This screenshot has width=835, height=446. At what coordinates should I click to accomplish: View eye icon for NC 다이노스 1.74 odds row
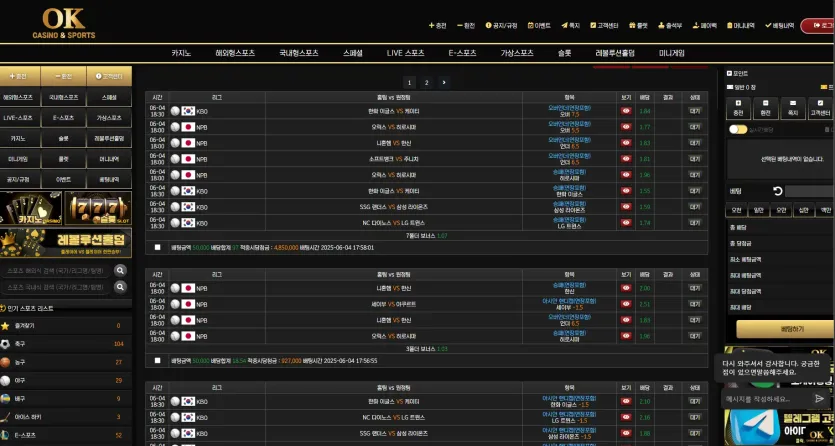(626, 222)
